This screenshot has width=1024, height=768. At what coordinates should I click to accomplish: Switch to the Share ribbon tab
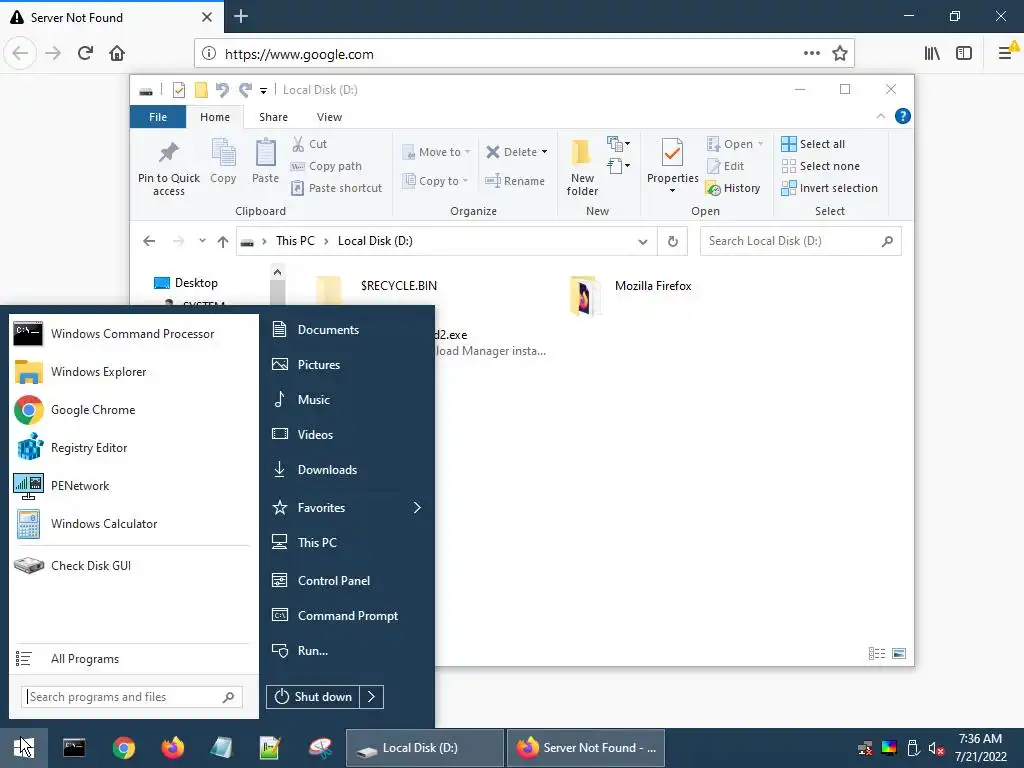point(273,117)
